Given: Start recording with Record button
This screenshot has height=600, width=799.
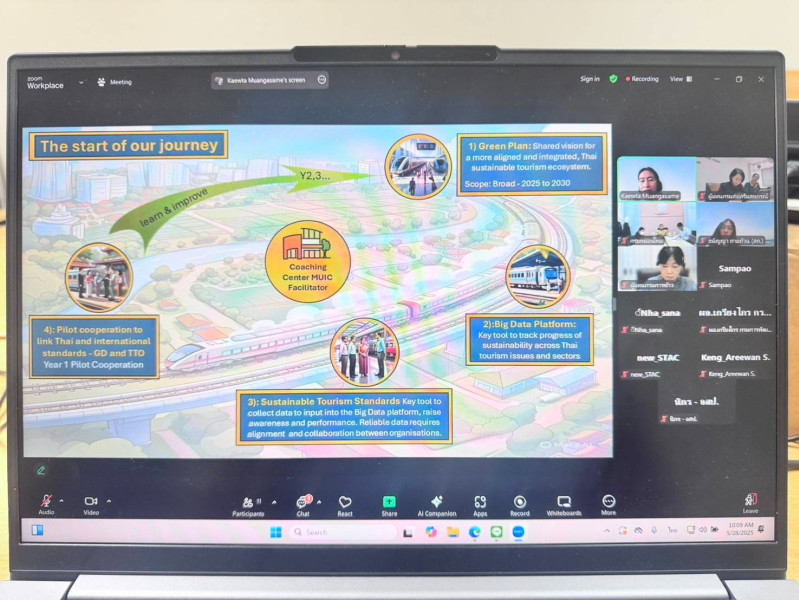Looking at the screenshot, I should click(x=520, y=503).
